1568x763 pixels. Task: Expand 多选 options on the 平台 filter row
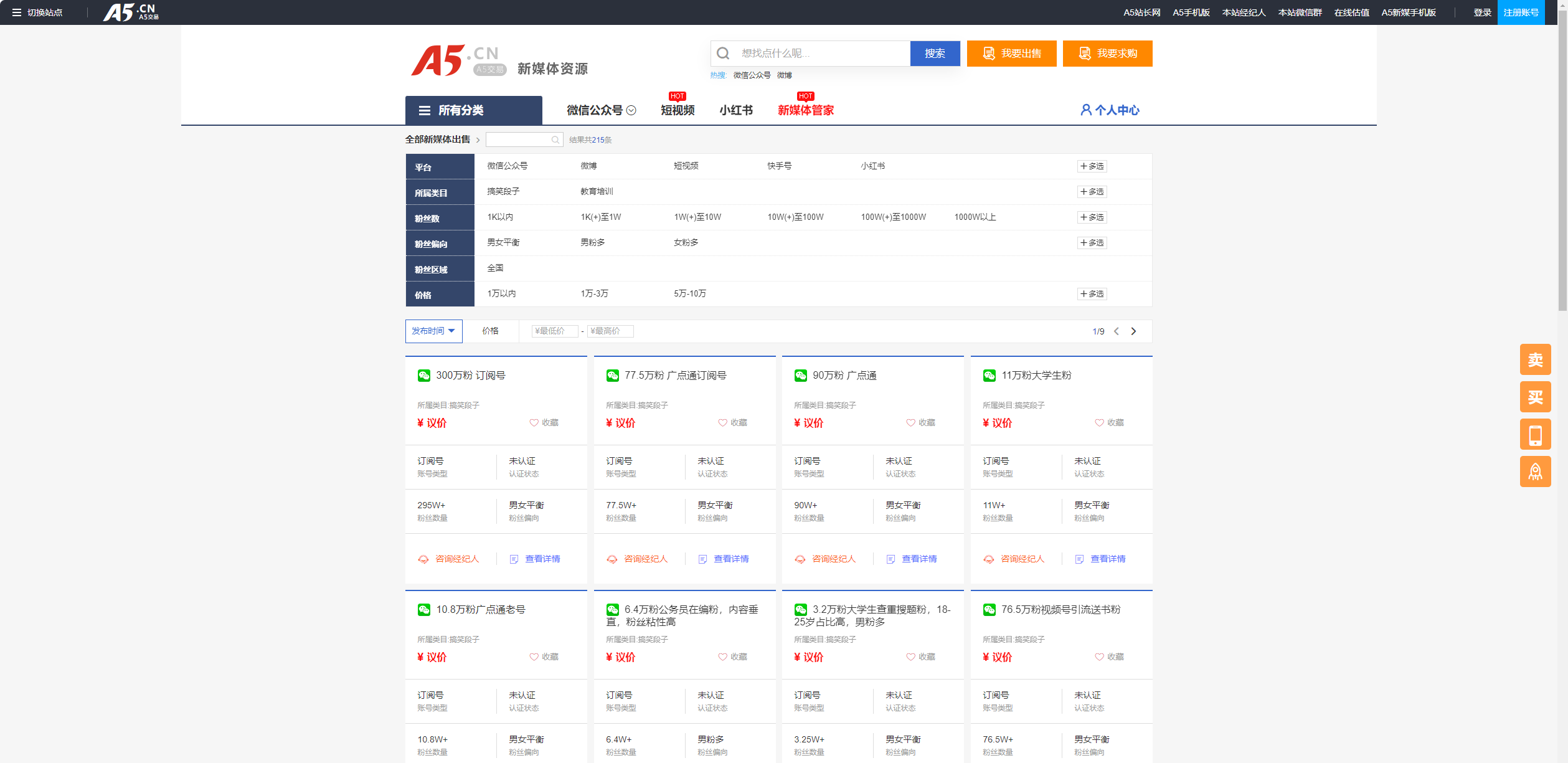pos(1092,166)
